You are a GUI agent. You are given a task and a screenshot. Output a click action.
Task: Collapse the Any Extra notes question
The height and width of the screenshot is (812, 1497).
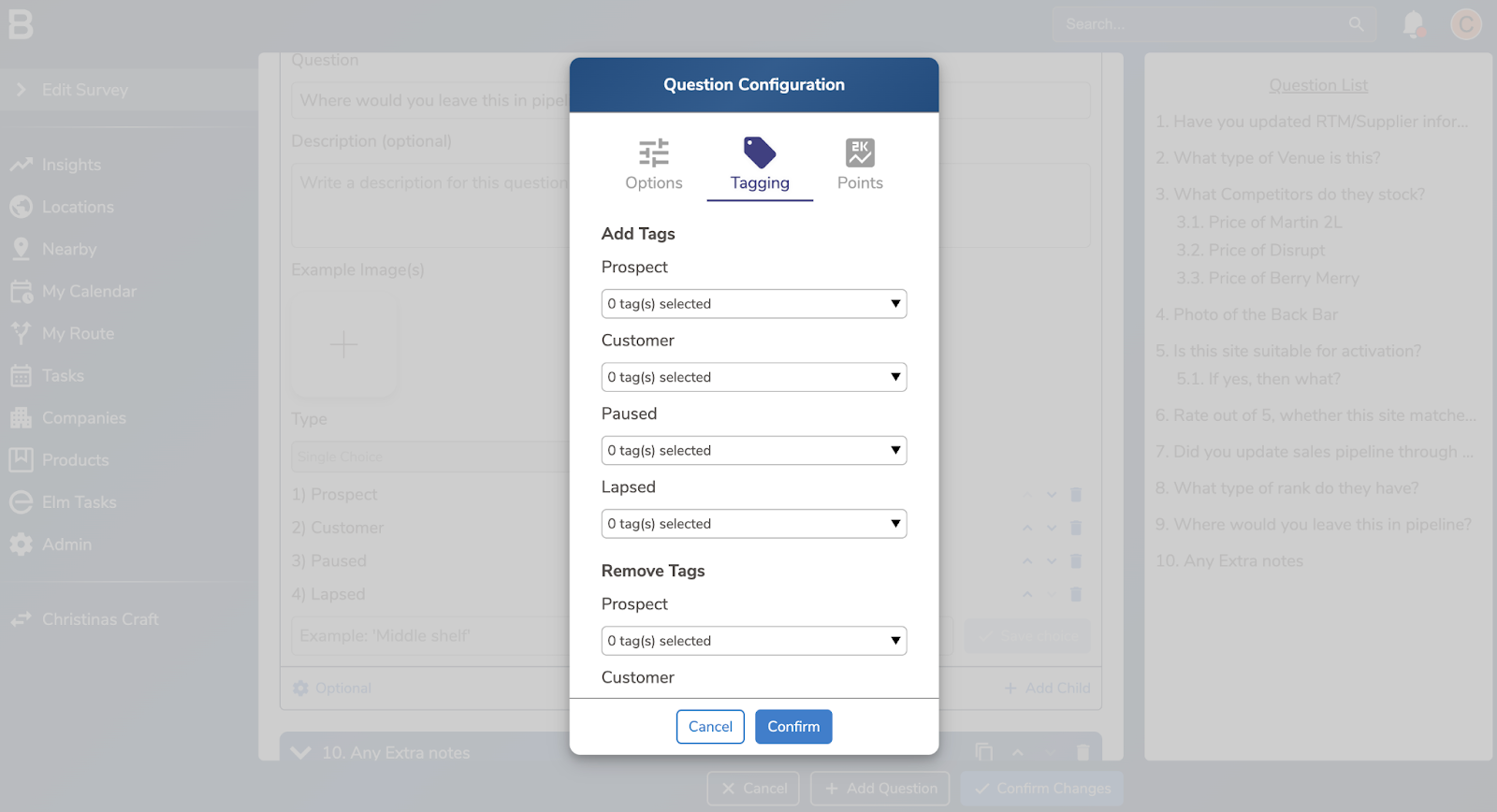(300, 753)
